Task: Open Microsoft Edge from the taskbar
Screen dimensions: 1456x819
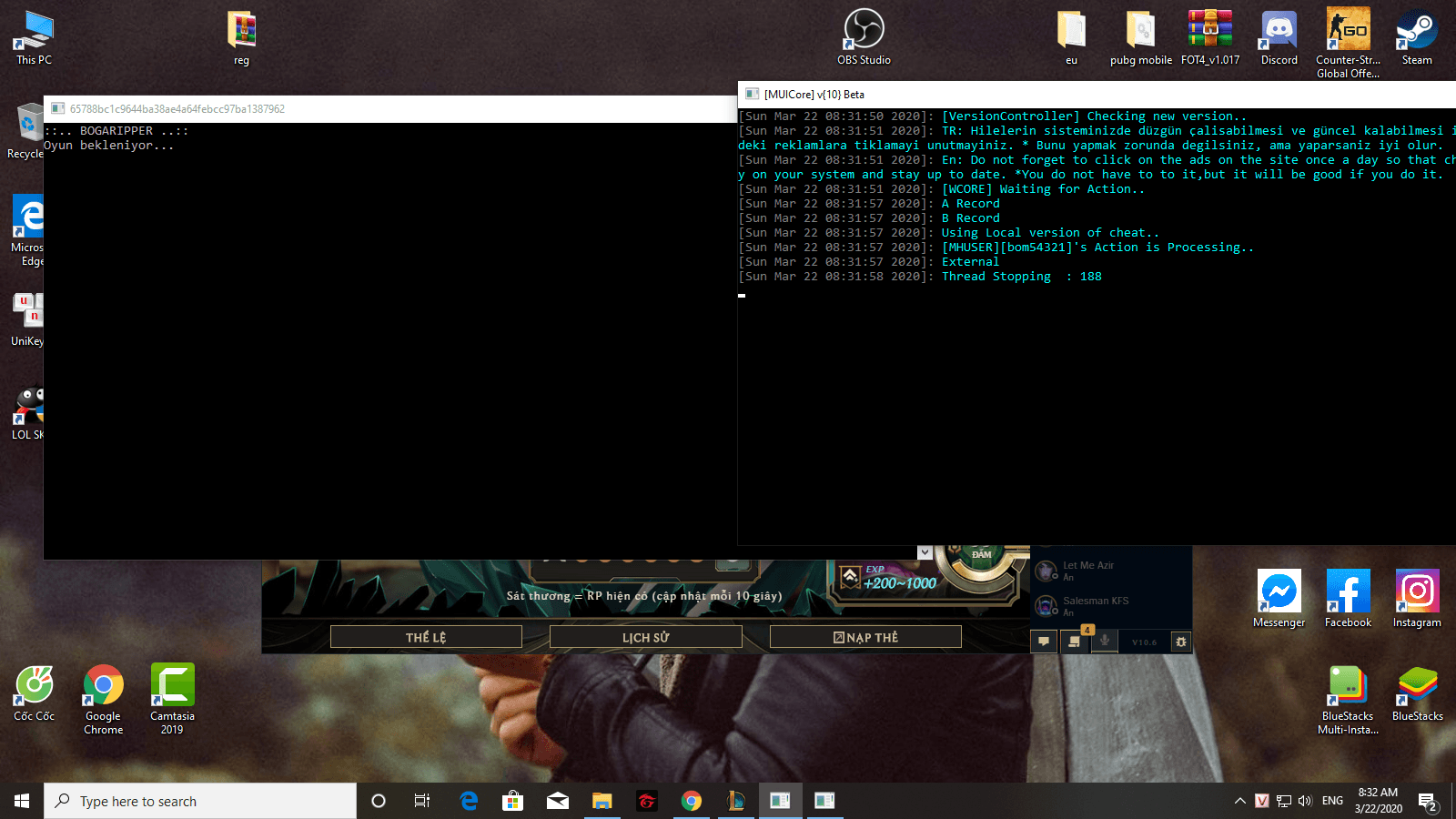Action: click(469, 801)
